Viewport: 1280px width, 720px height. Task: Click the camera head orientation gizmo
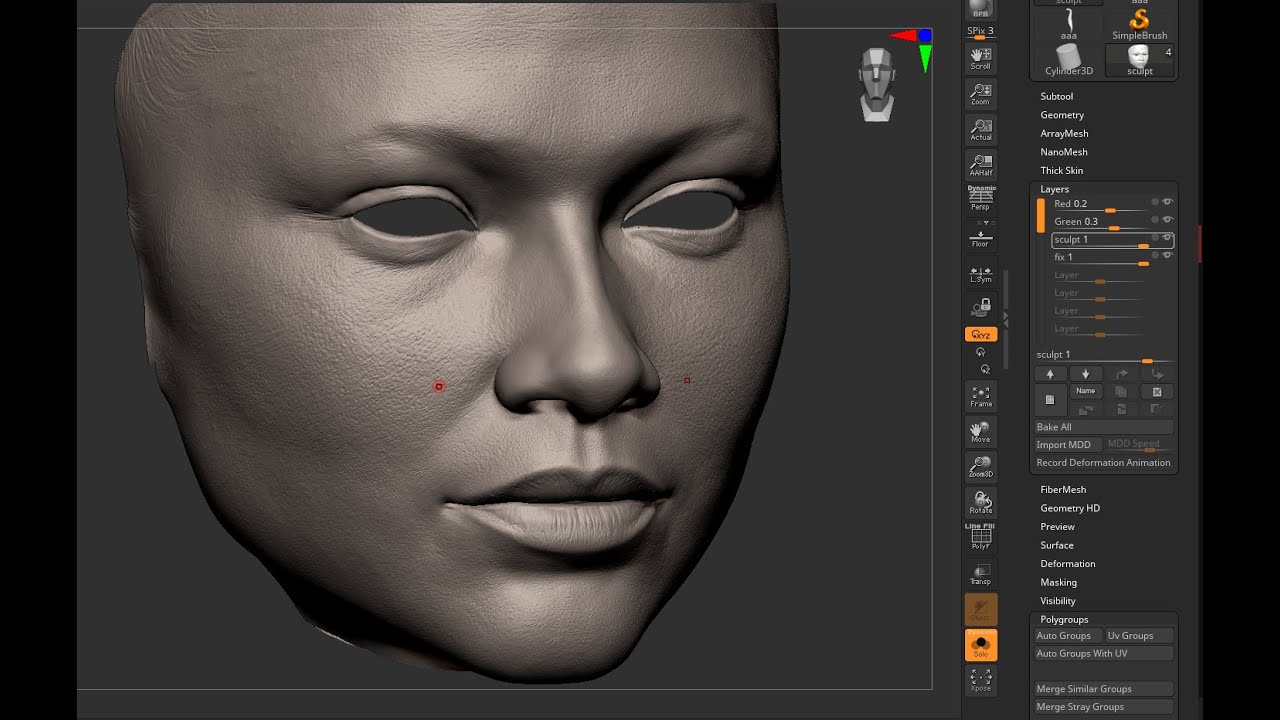pos(877,85)
